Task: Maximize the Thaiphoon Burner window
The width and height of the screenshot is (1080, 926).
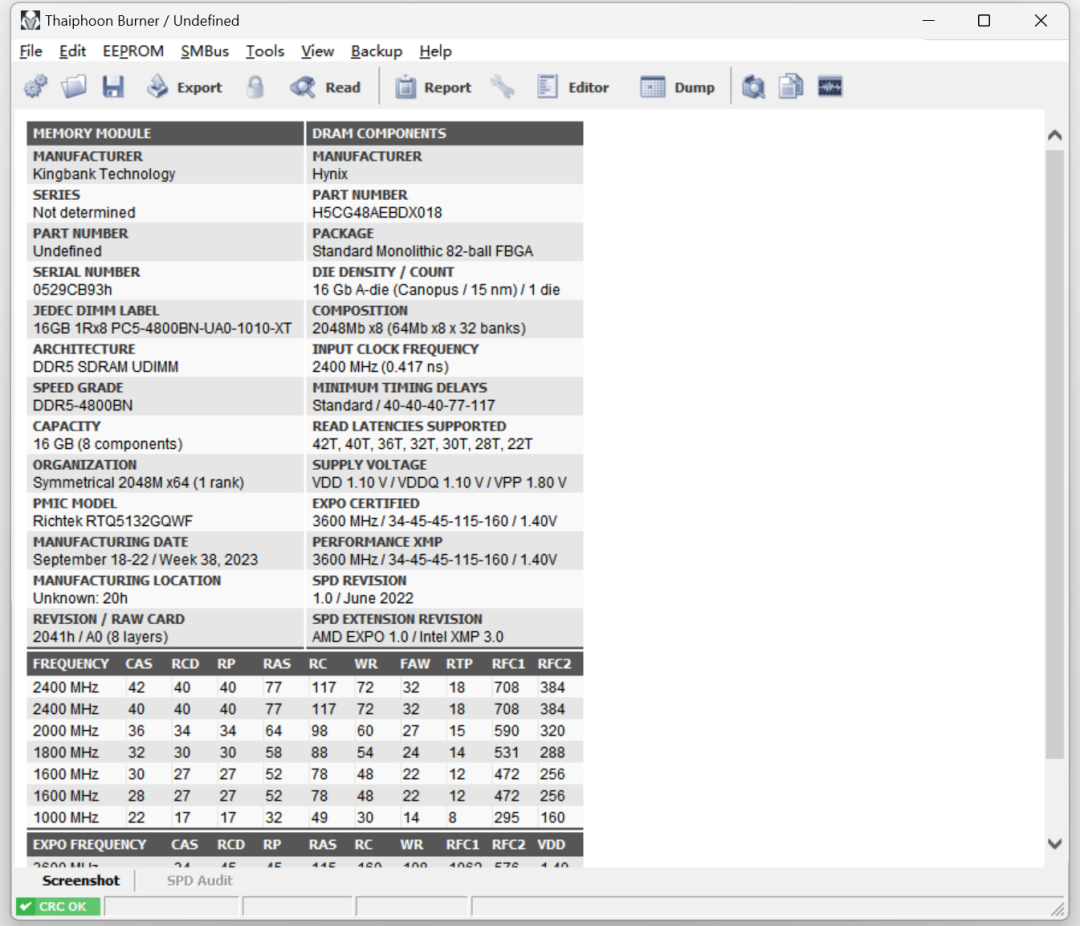Action: 984,21
